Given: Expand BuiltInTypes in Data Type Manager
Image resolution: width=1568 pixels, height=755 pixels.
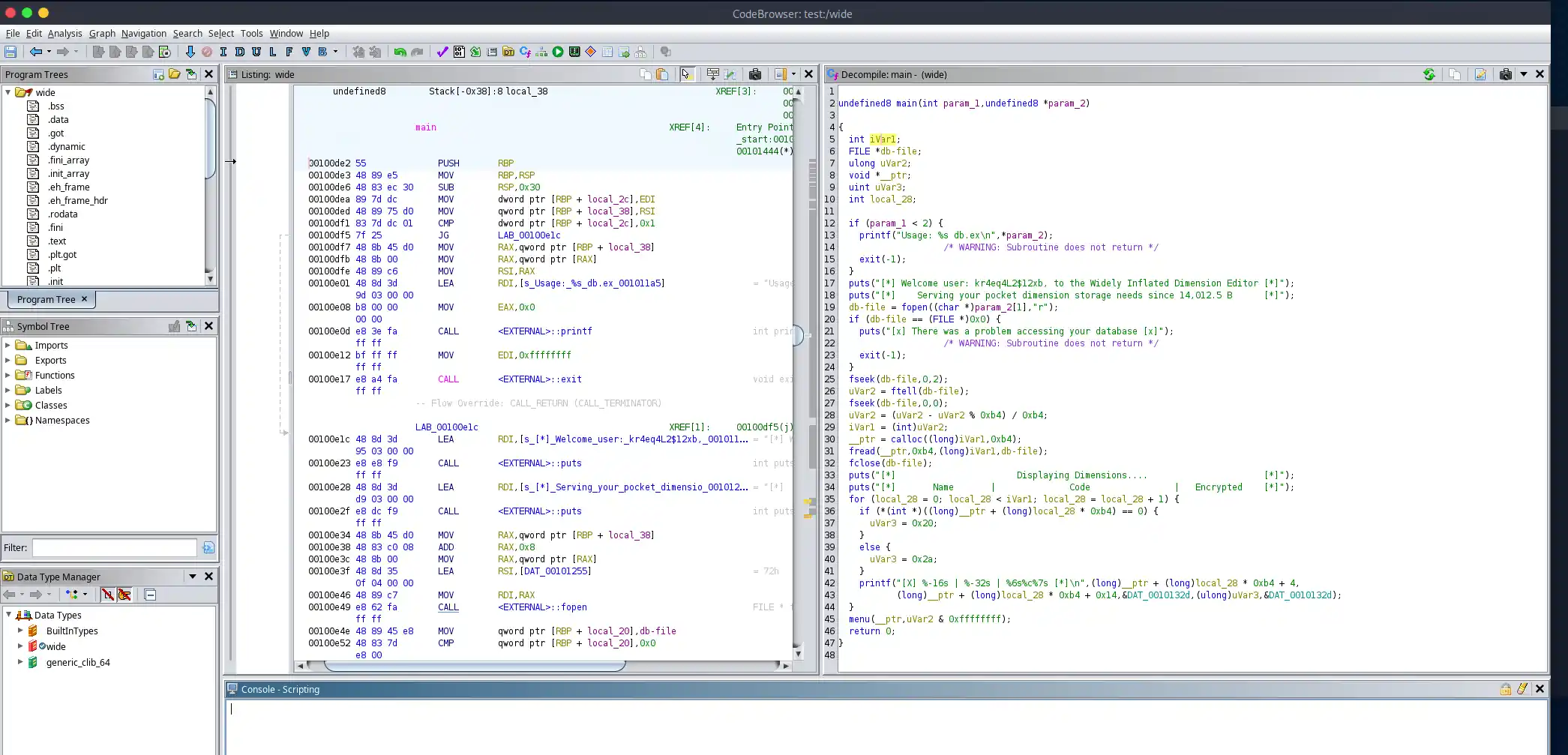Looking at the screenshot, I should (20, 631).
